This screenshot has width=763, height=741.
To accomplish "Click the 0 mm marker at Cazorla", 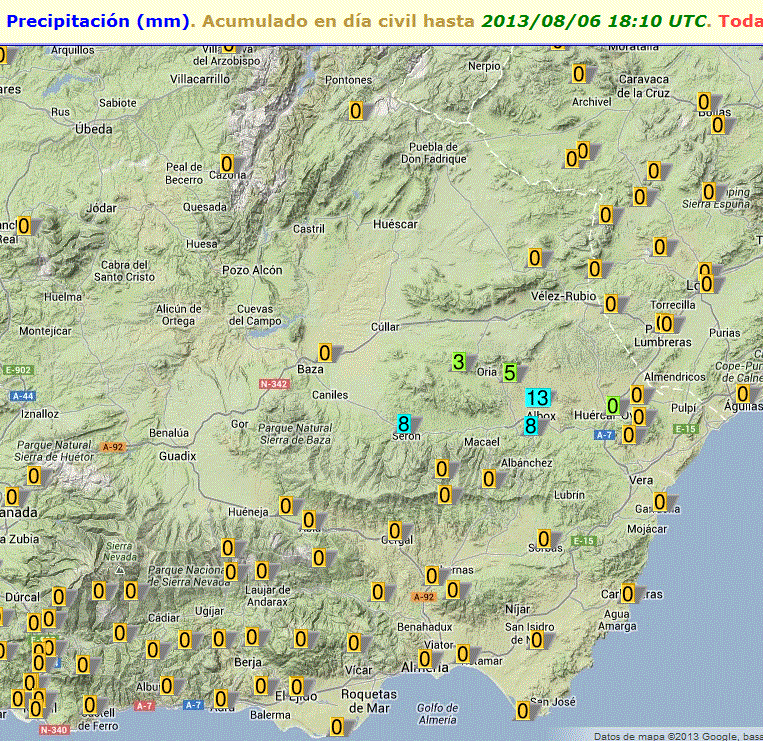I will [227, 163].
